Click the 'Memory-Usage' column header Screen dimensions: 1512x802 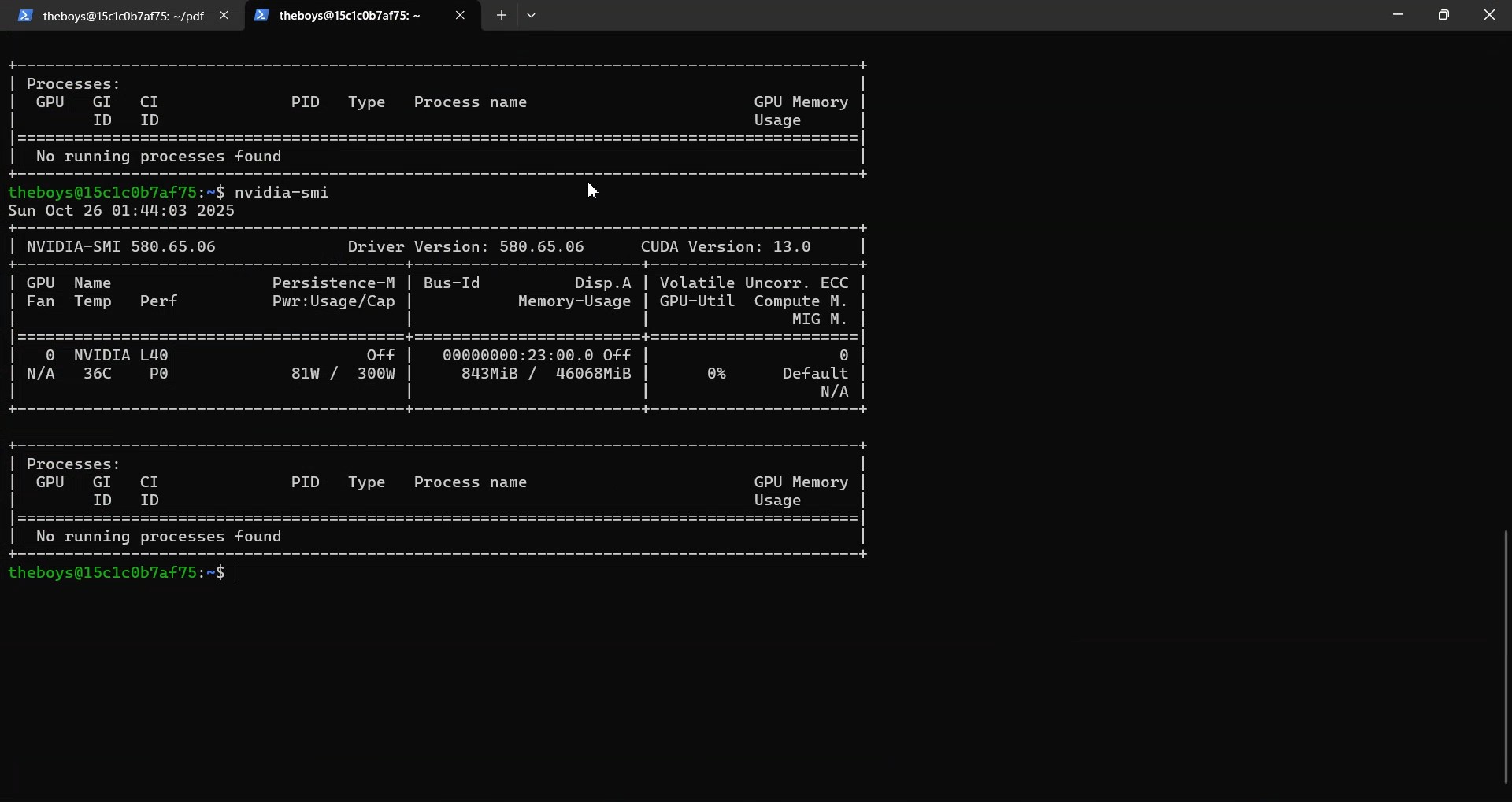575,301
